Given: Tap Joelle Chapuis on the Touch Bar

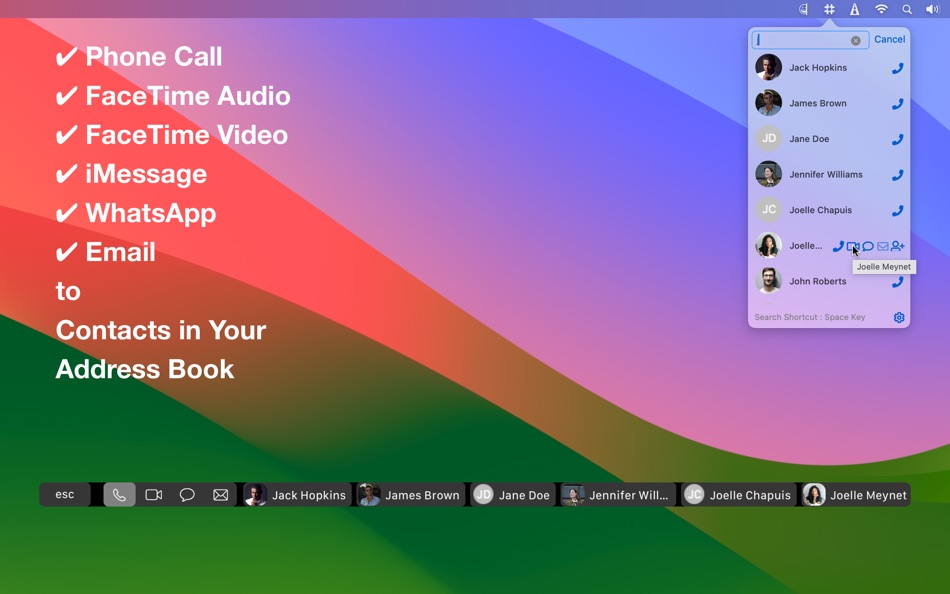Looking at the screenshot, I should coord(738,495).
